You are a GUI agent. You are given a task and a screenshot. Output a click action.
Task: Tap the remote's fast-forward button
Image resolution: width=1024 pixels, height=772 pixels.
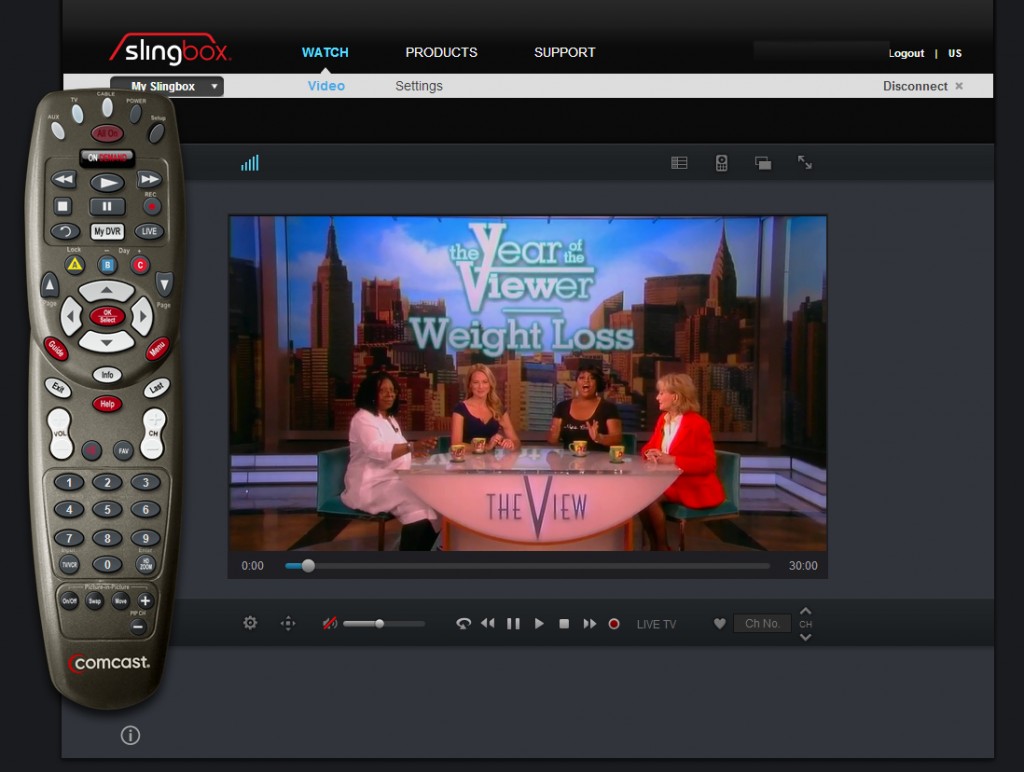click(x=150, y=179)
